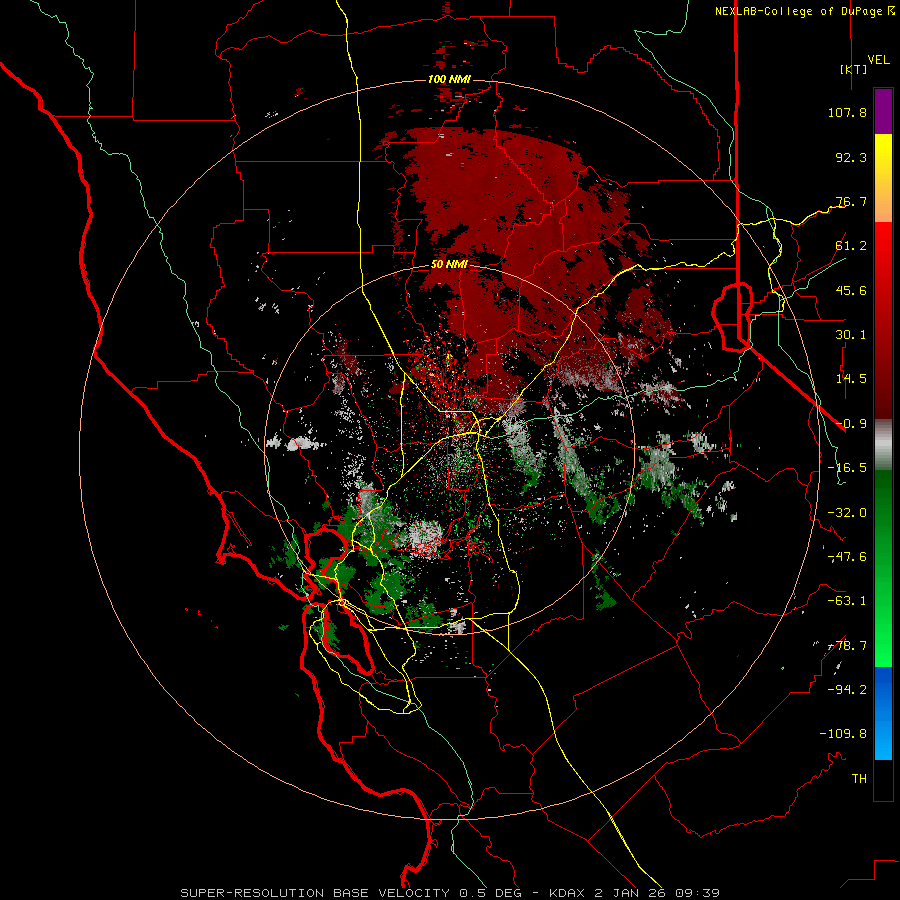Click the blue segment of velocity color bar
The height and width of the screenshot is (900, 900).
pyautogui.click(x=883, y=713)
